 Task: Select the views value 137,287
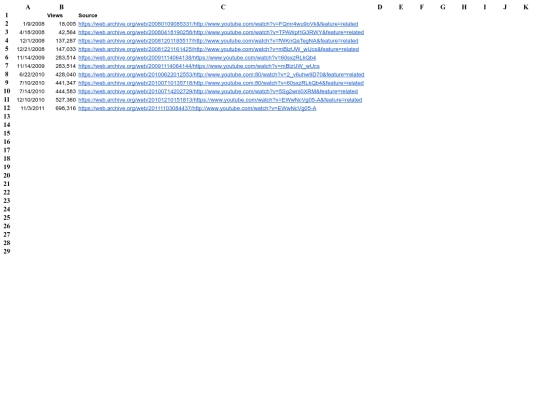(x=66, y=41)
